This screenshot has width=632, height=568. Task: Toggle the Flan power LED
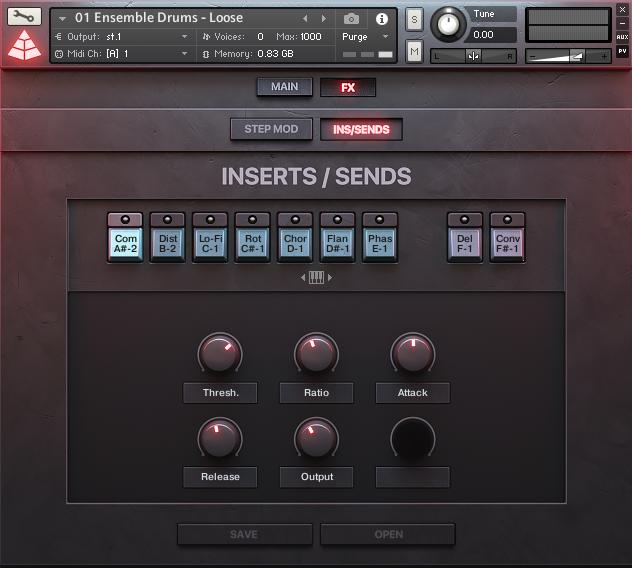[337, 220]
